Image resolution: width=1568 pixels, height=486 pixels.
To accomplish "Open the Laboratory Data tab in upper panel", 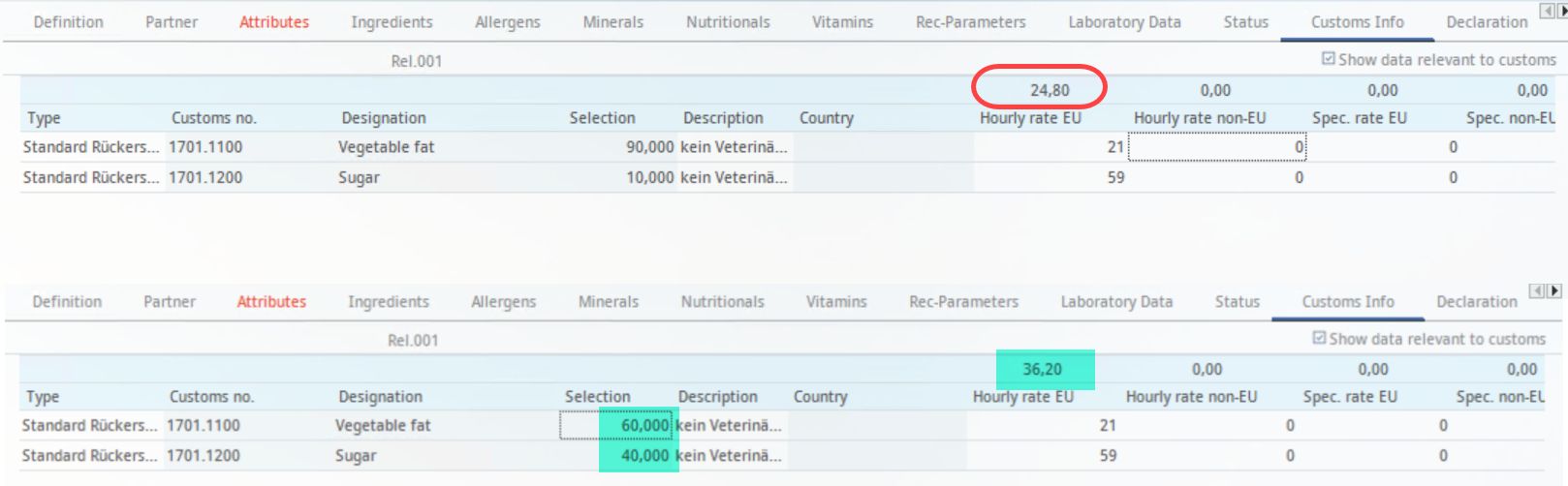I will click(1124, 21).
